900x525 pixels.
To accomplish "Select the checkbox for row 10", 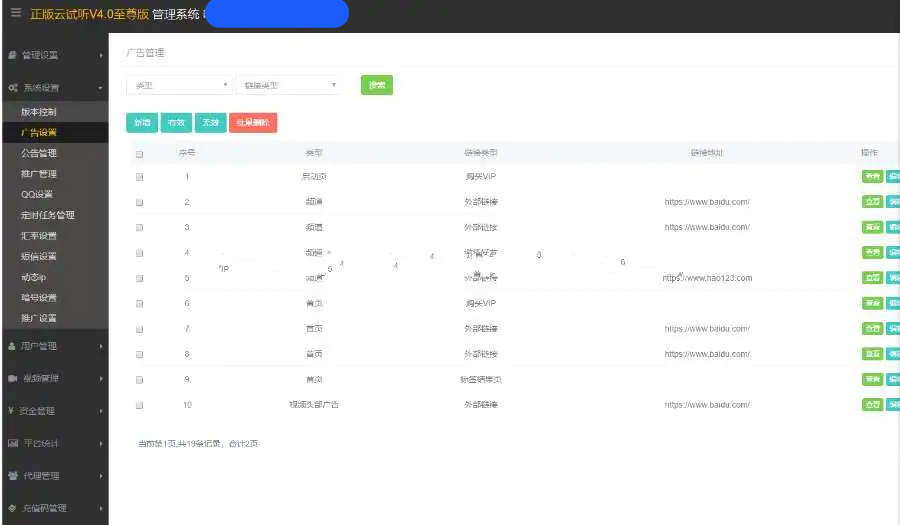I will [x=140, y=405].
